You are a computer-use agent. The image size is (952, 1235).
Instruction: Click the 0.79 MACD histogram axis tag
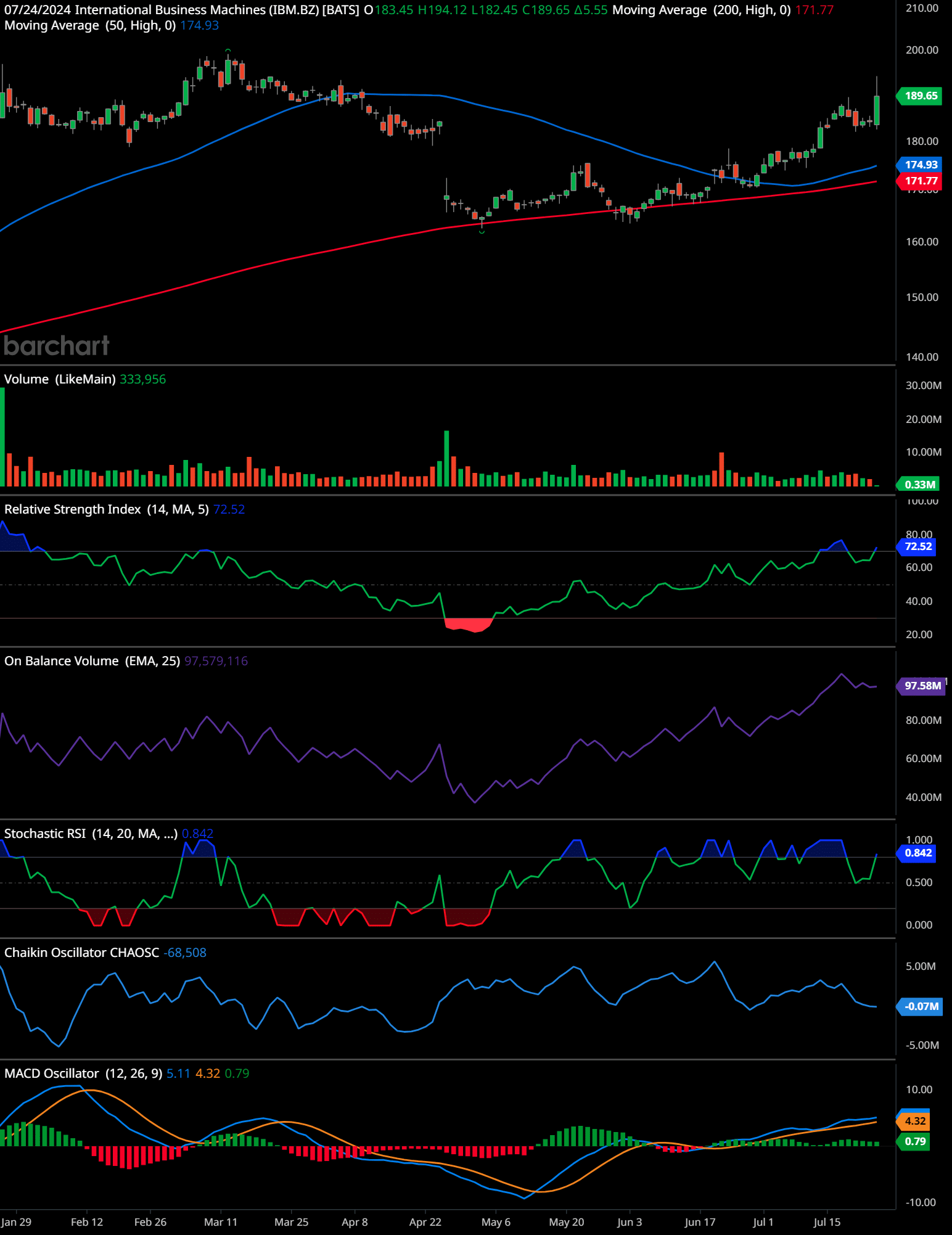(914, 1141)
